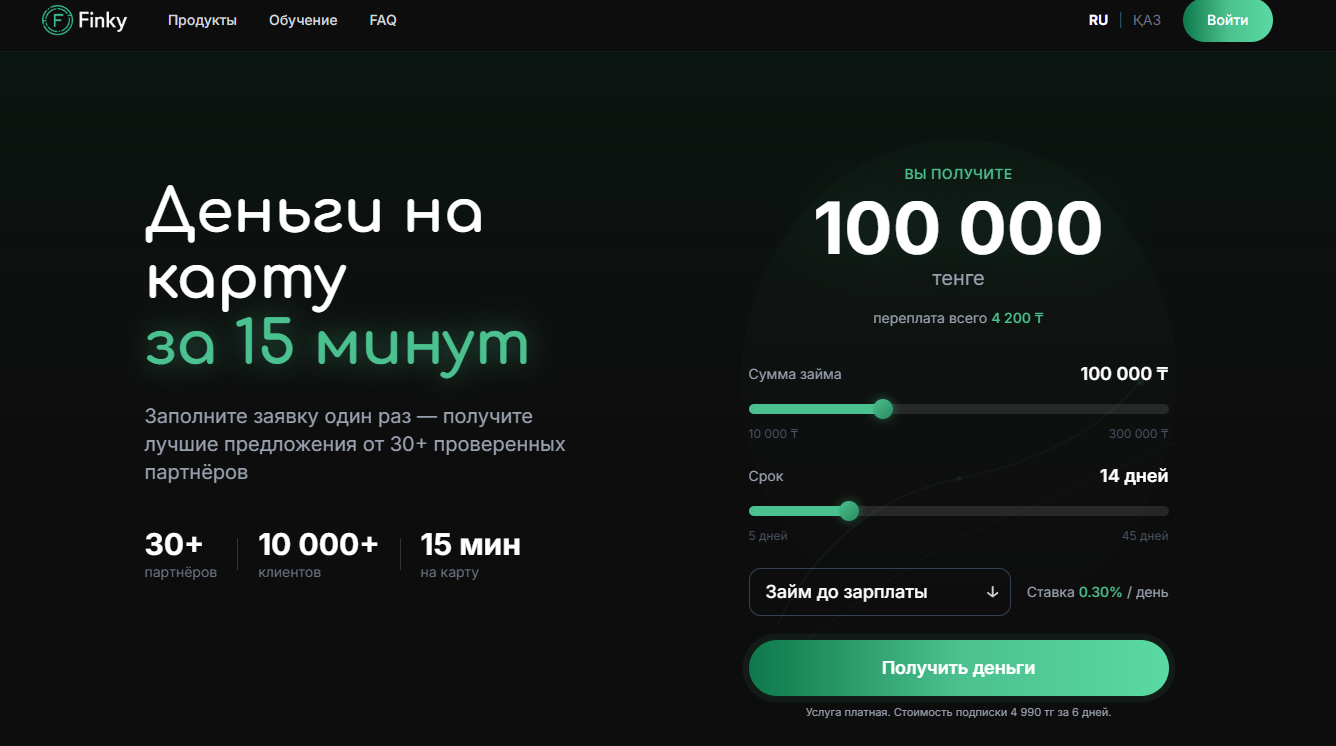Viewport: 1336px width, 746px height.
Task: Click the Ставка 0.30% / день text
Action: [1097, 592]
